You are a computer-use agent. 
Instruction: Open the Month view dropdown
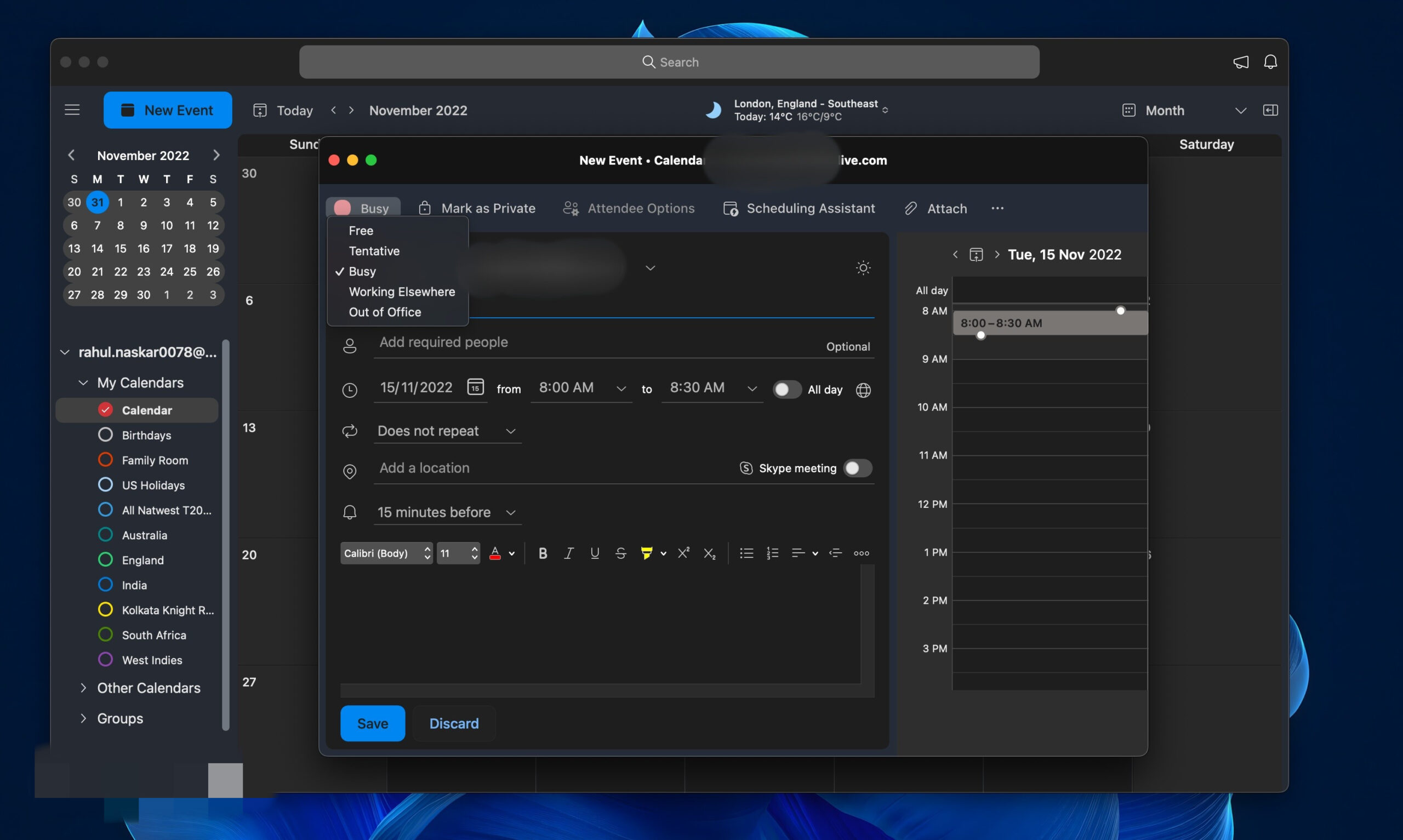click(x=1241, y=110)
